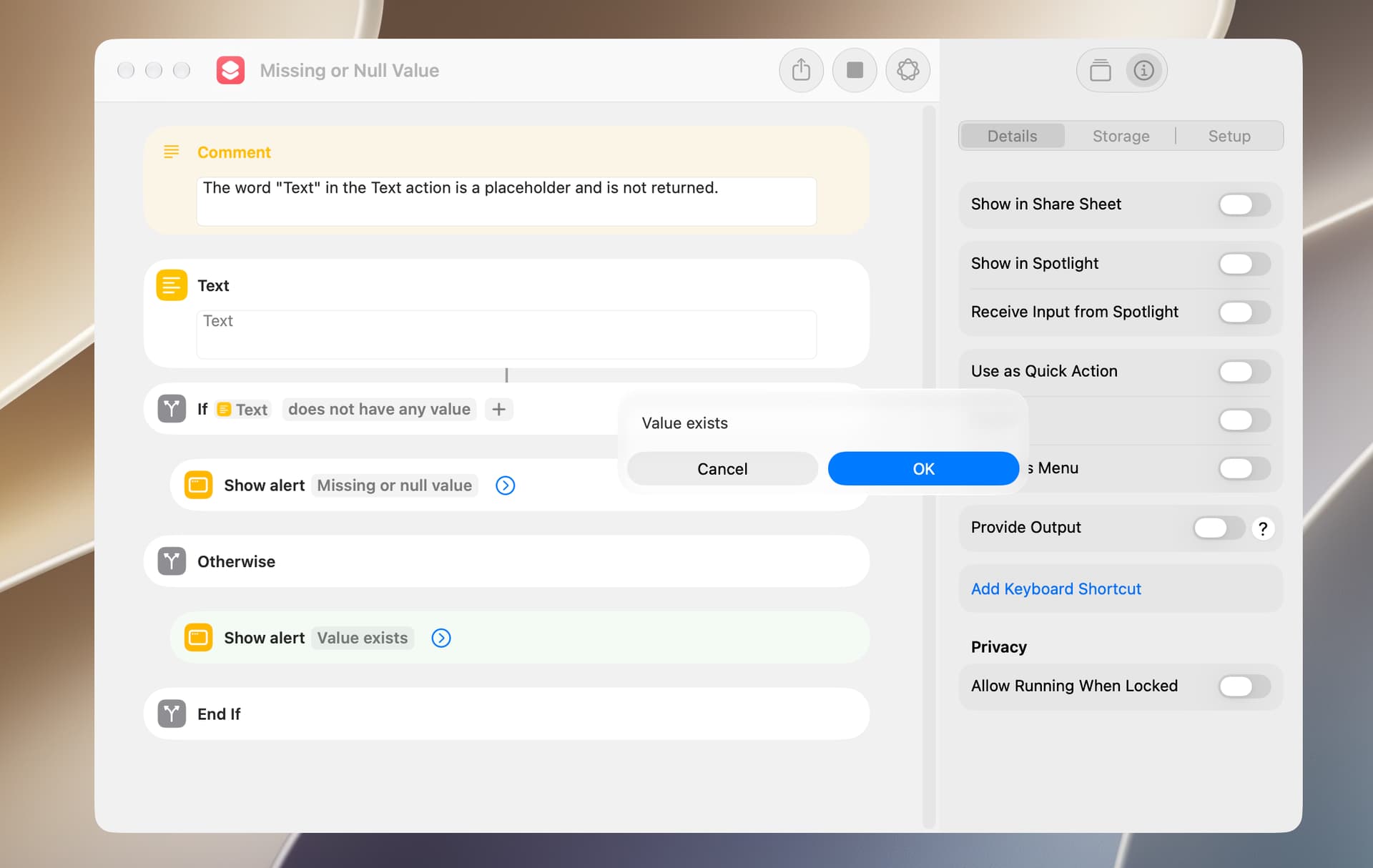Click the End If branch icon

[x=172, y=714]
